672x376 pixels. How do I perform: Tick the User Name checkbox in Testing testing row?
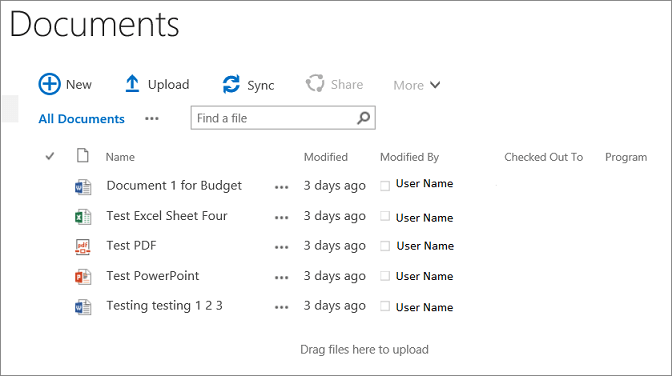[x=385, y=306]
